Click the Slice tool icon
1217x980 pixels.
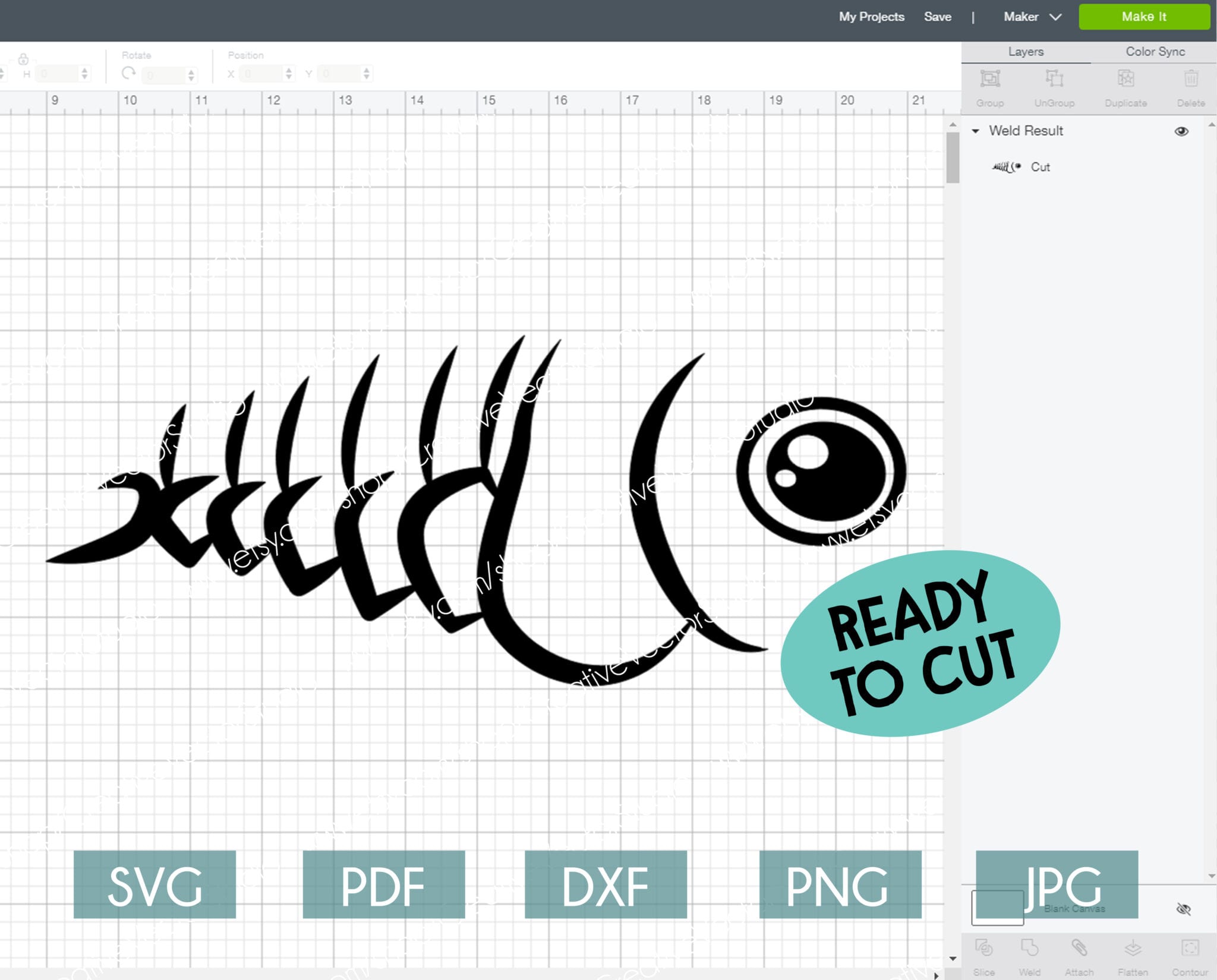[x=984, y=948]
